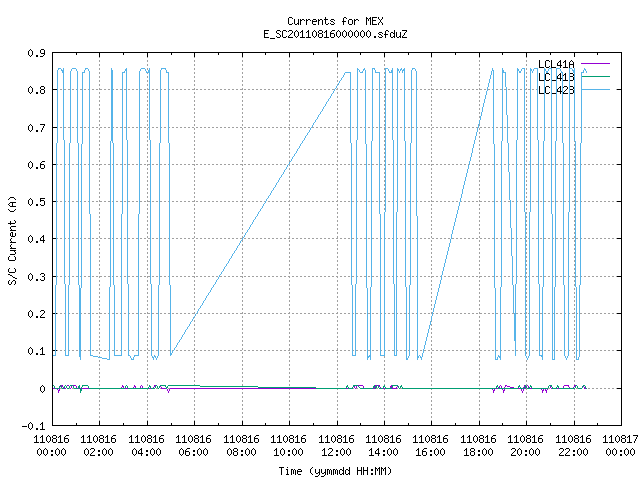Click the blue LC_423 legend line sample
Image resolution: width=640 pixels, height=480 pixels.
tap(595, 89)
